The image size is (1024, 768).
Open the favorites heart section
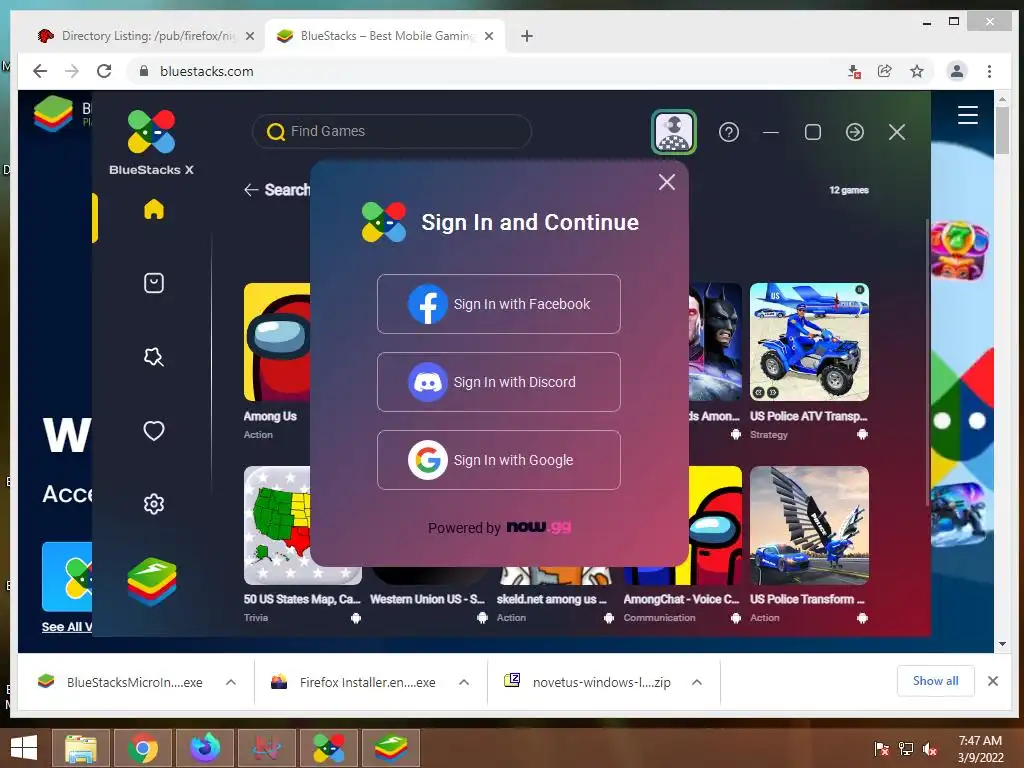pos(154,430)
